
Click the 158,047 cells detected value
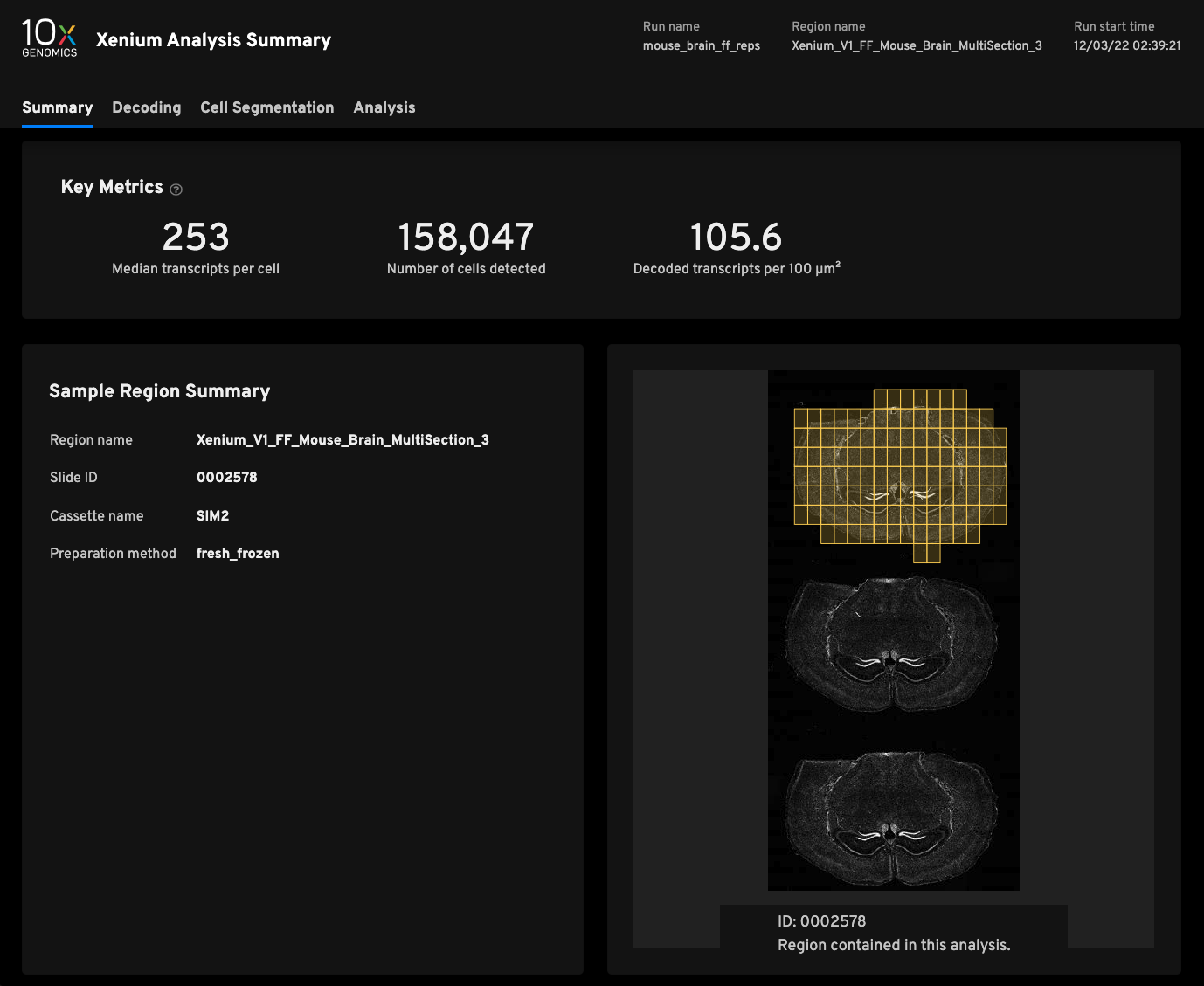[466, 237]
